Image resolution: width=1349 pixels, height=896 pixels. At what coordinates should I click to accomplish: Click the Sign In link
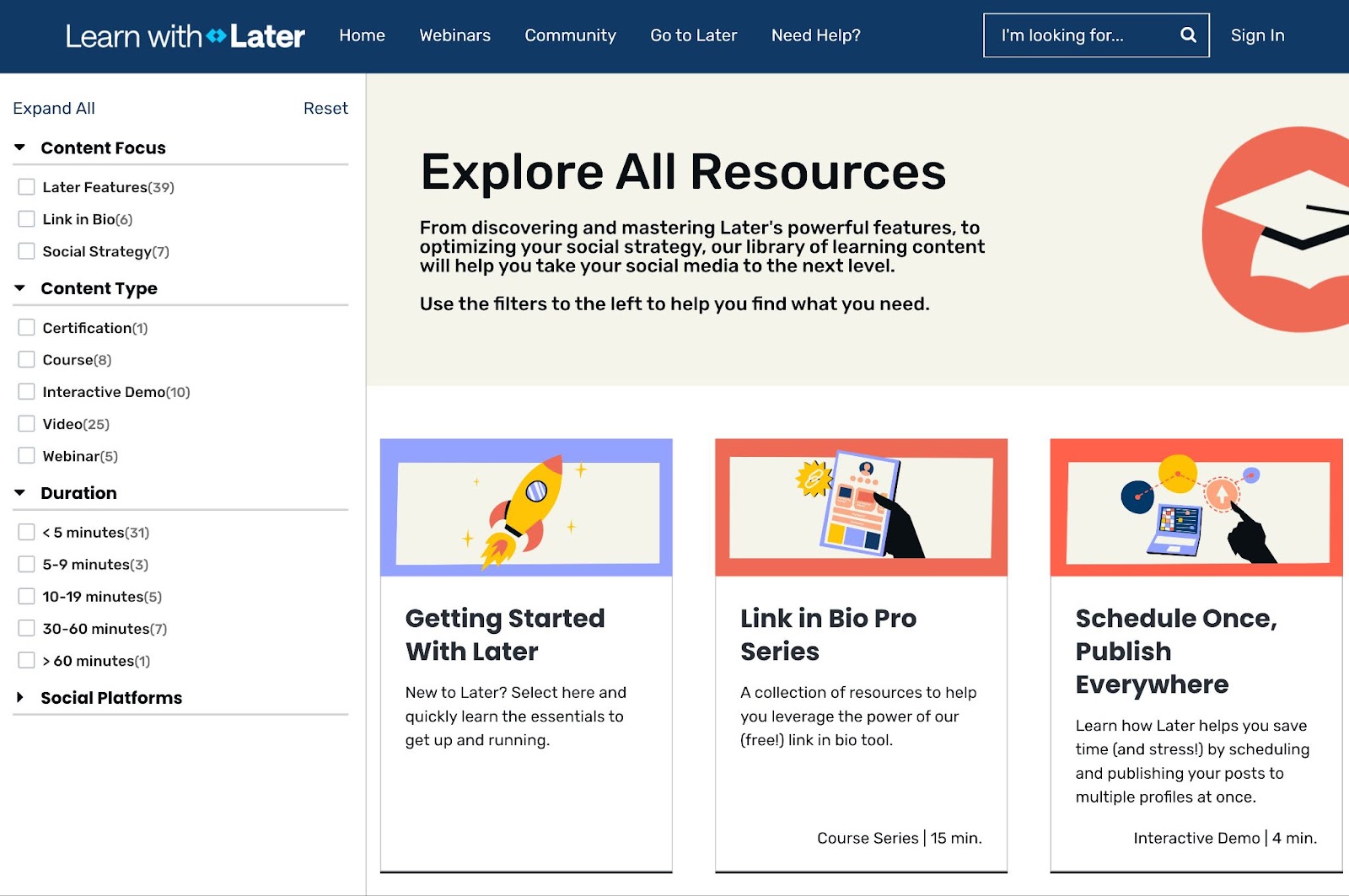point(1257,35)
